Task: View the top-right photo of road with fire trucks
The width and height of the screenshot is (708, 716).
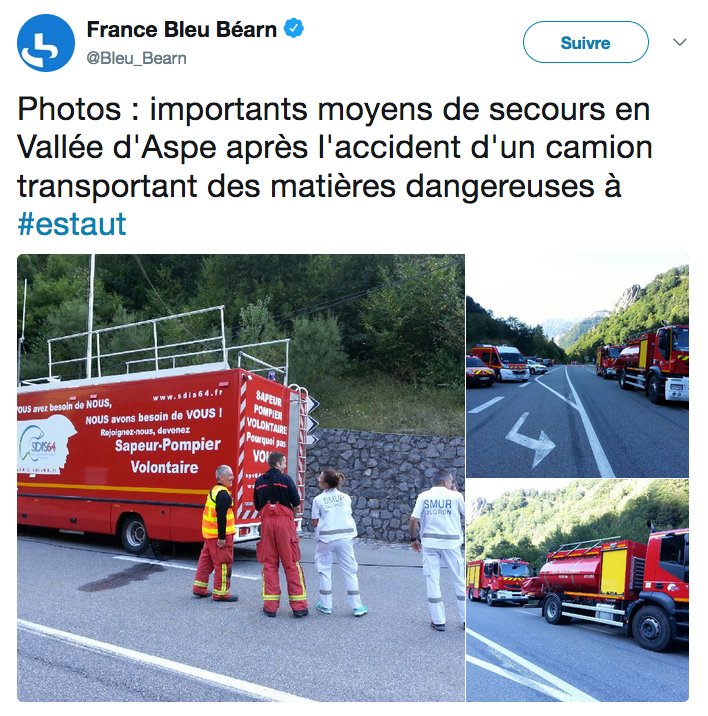Action: (577, 366)
